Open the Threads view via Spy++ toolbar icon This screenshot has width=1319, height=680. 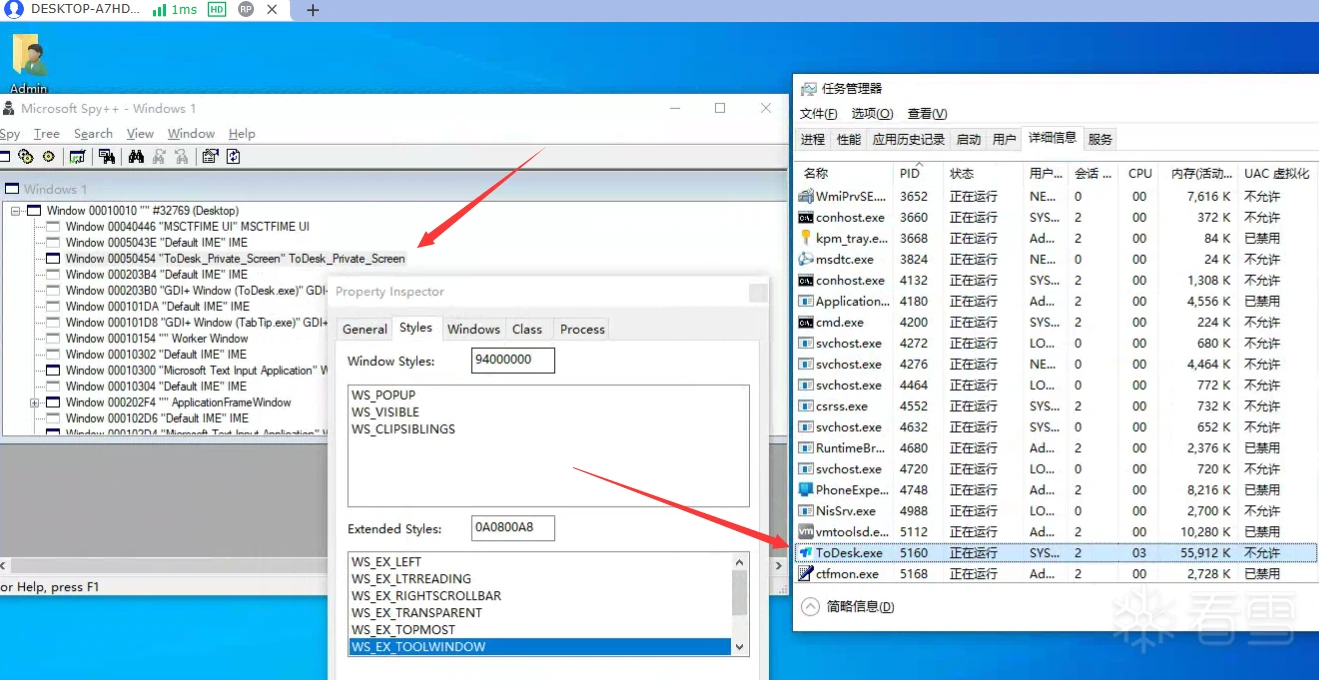(48, 157)
